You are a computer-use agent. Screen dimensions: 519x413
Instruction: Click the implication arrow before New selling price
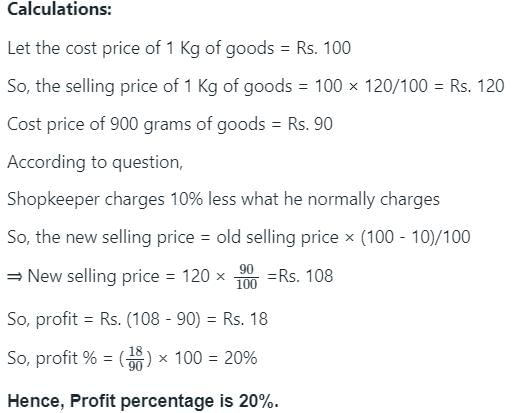[x=15, y=277]
